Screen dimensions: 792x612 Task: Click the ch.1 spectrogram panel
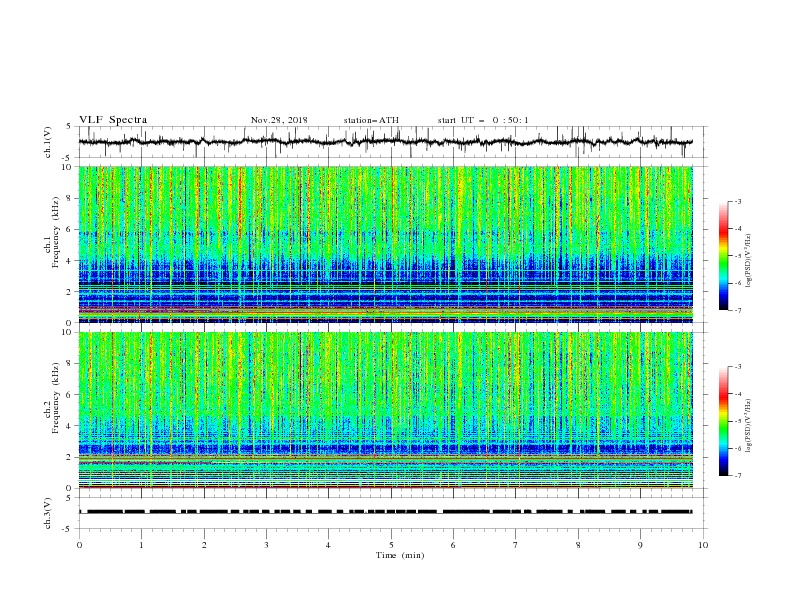(385, 244)
